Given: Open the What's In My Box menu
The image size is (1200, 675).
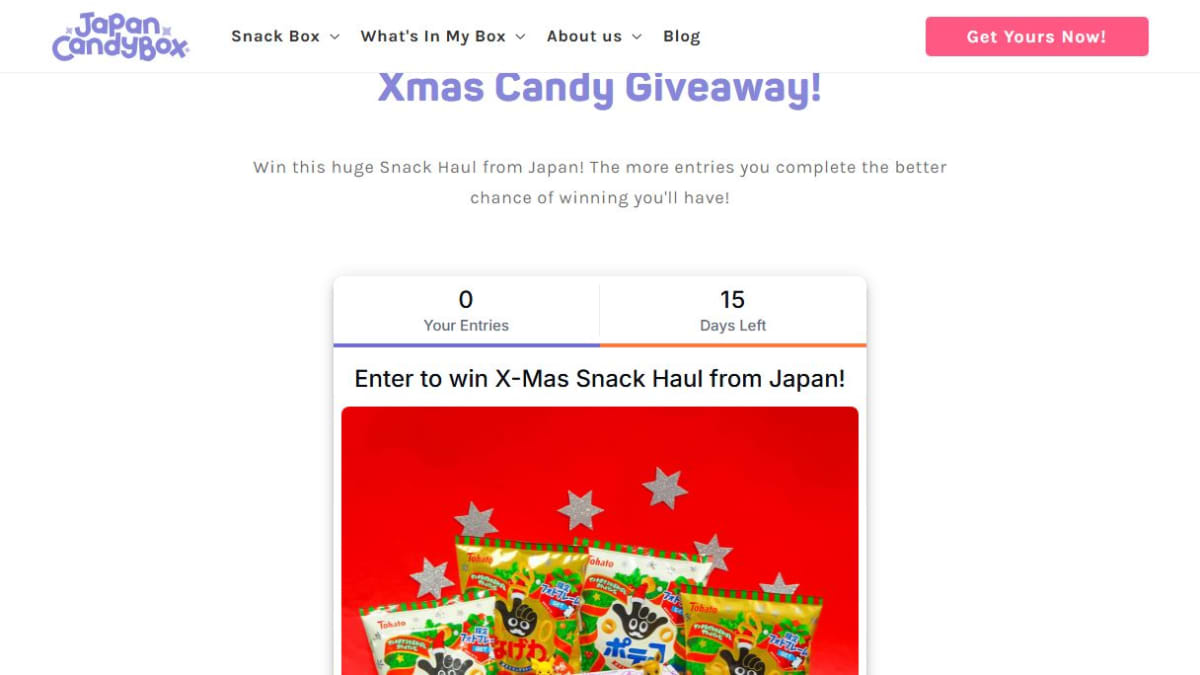Looking at the screenshot, I should coord(433,36).
